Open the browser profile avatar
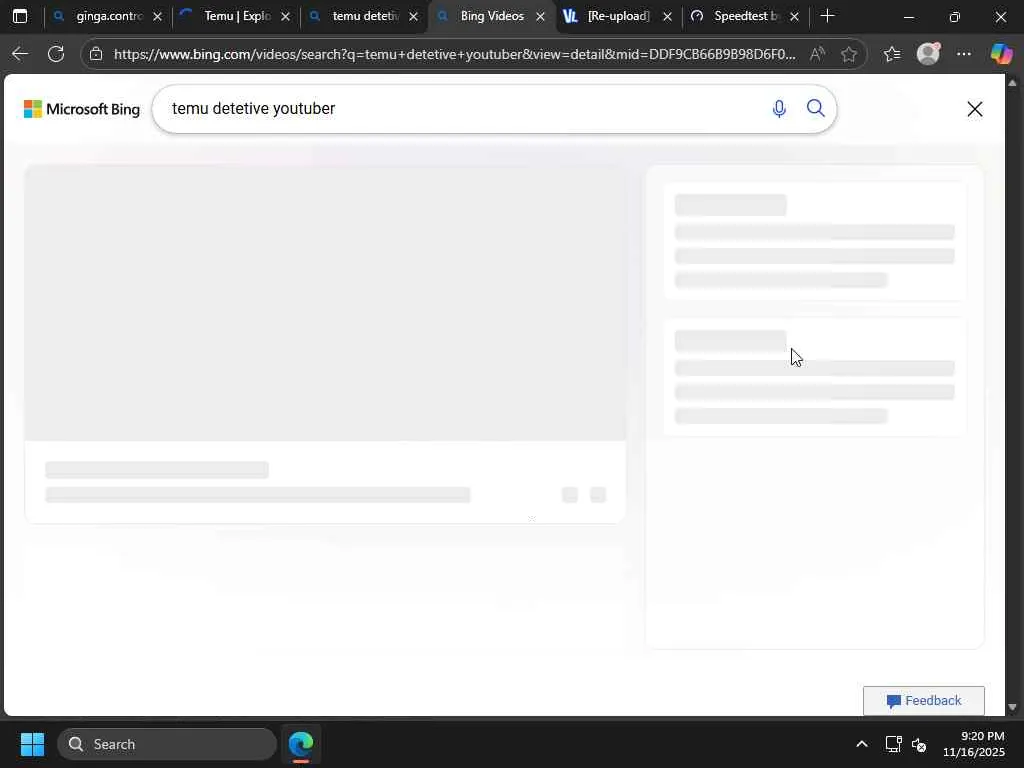The image size is (1024, 768). (928, 54)
